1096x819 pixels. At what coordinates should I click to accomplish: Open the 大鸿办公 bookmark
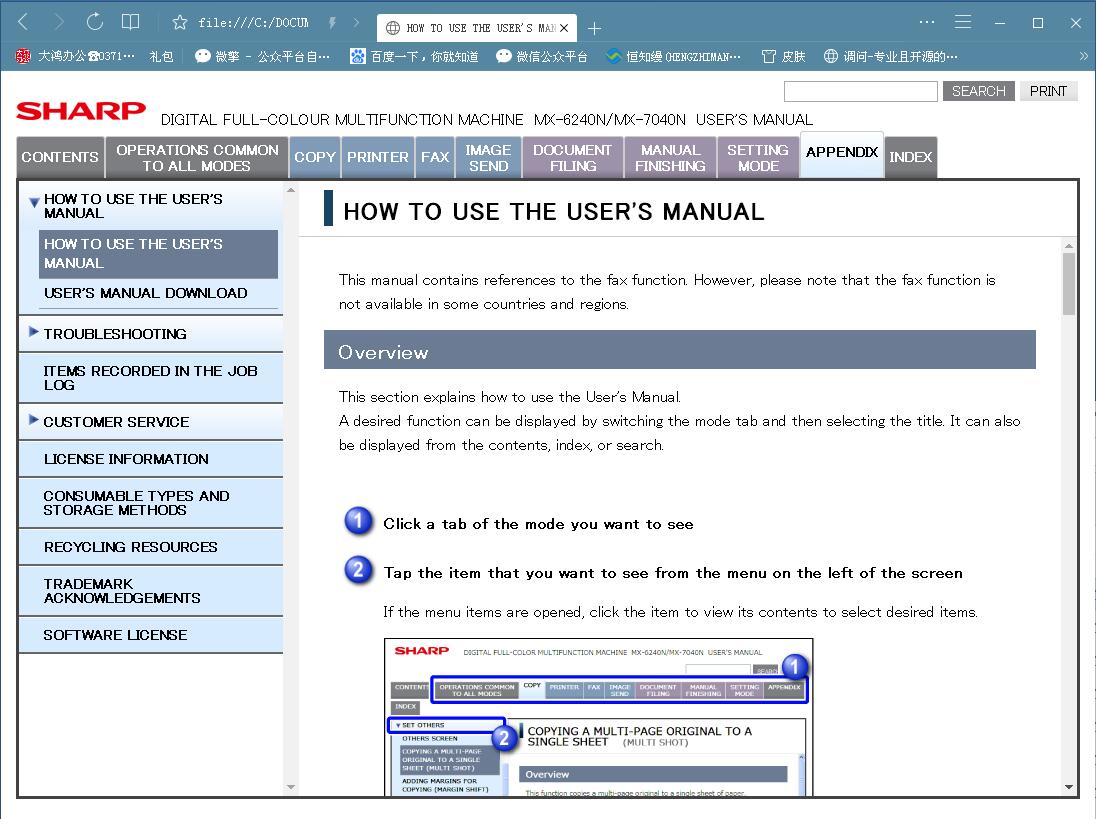click(x=75, y=56)
